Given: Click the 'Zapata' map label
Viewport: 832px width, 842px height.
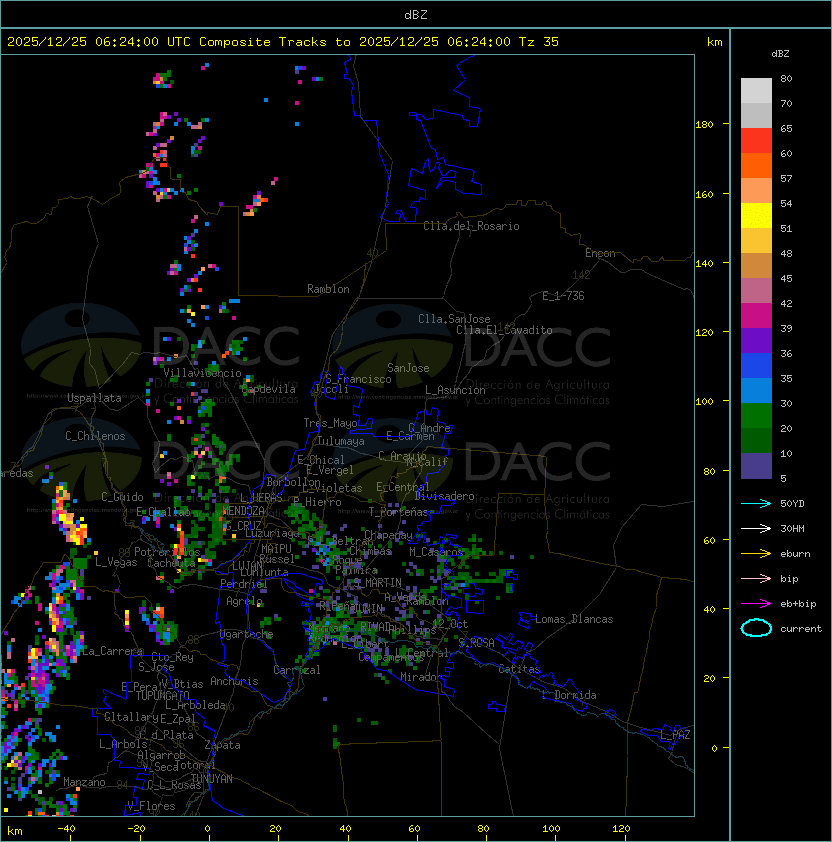Looking at the screenshot, I should coord(222,745).
